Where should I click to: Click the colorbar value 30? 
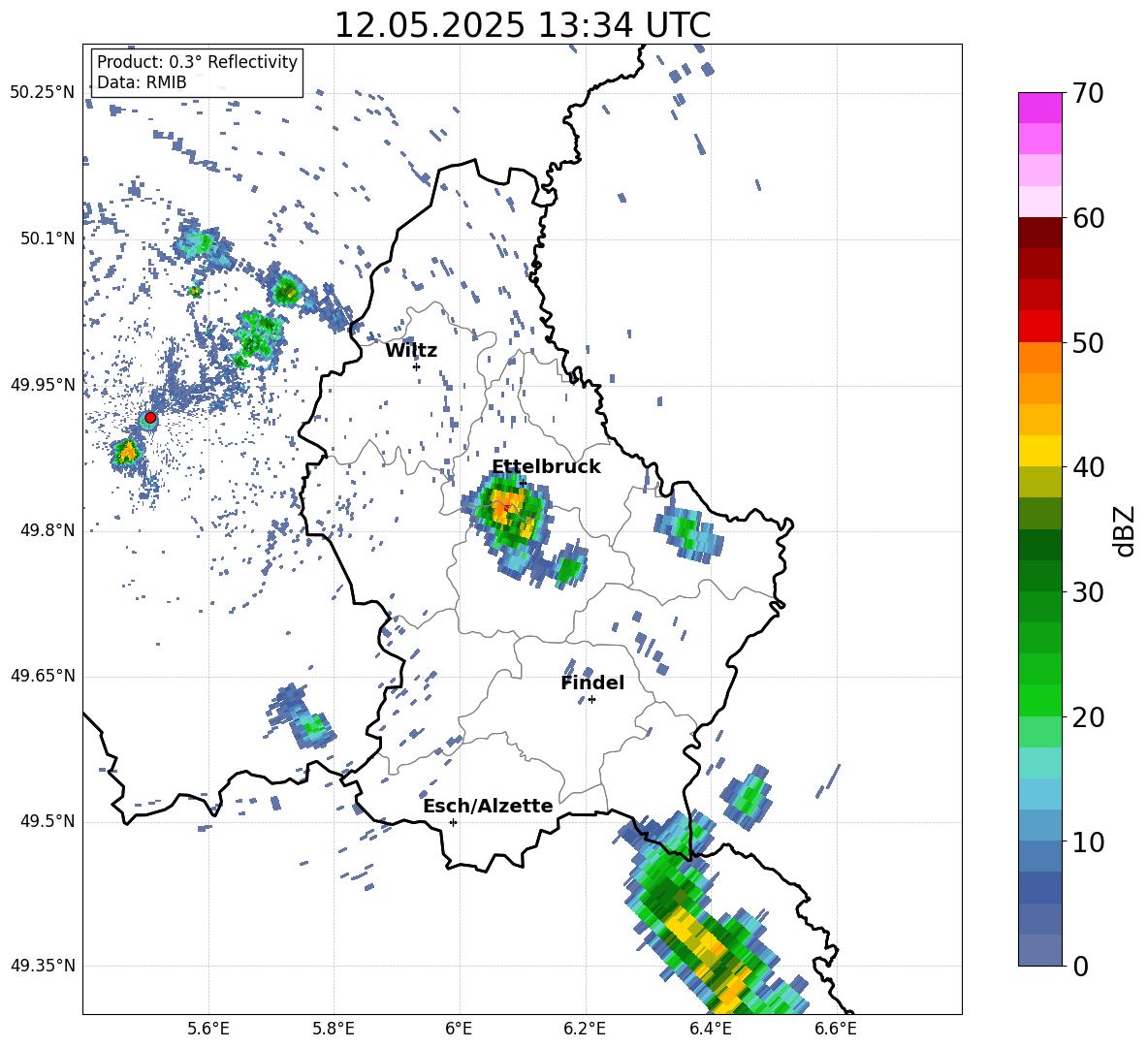(1088, 592)
